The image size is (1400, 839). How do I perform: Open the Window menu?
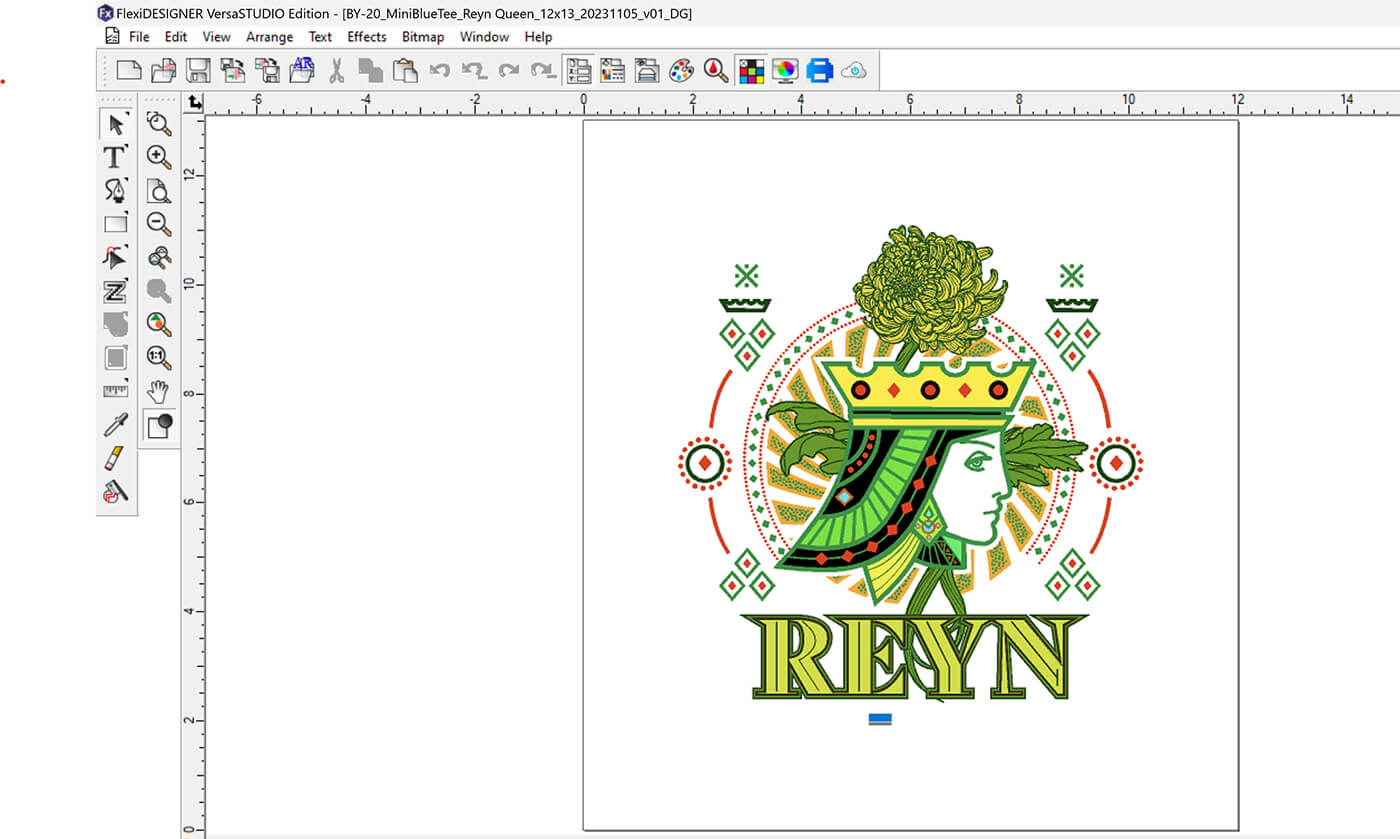coord(484,37)
